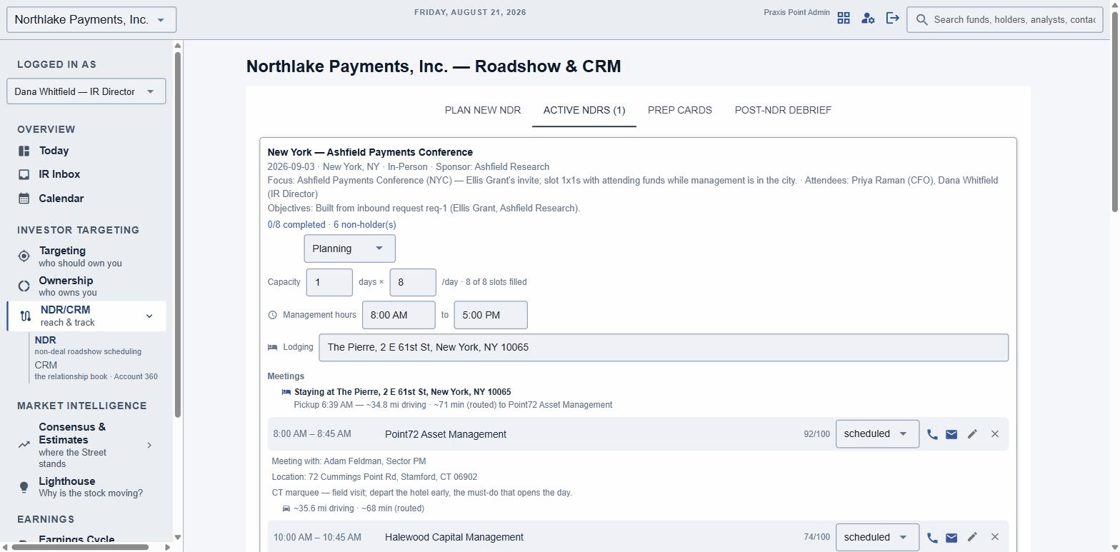Screen dimensions: 1120x552
Task: Click the Consensus & Estimates trend icon
Action: click(24, 445)
